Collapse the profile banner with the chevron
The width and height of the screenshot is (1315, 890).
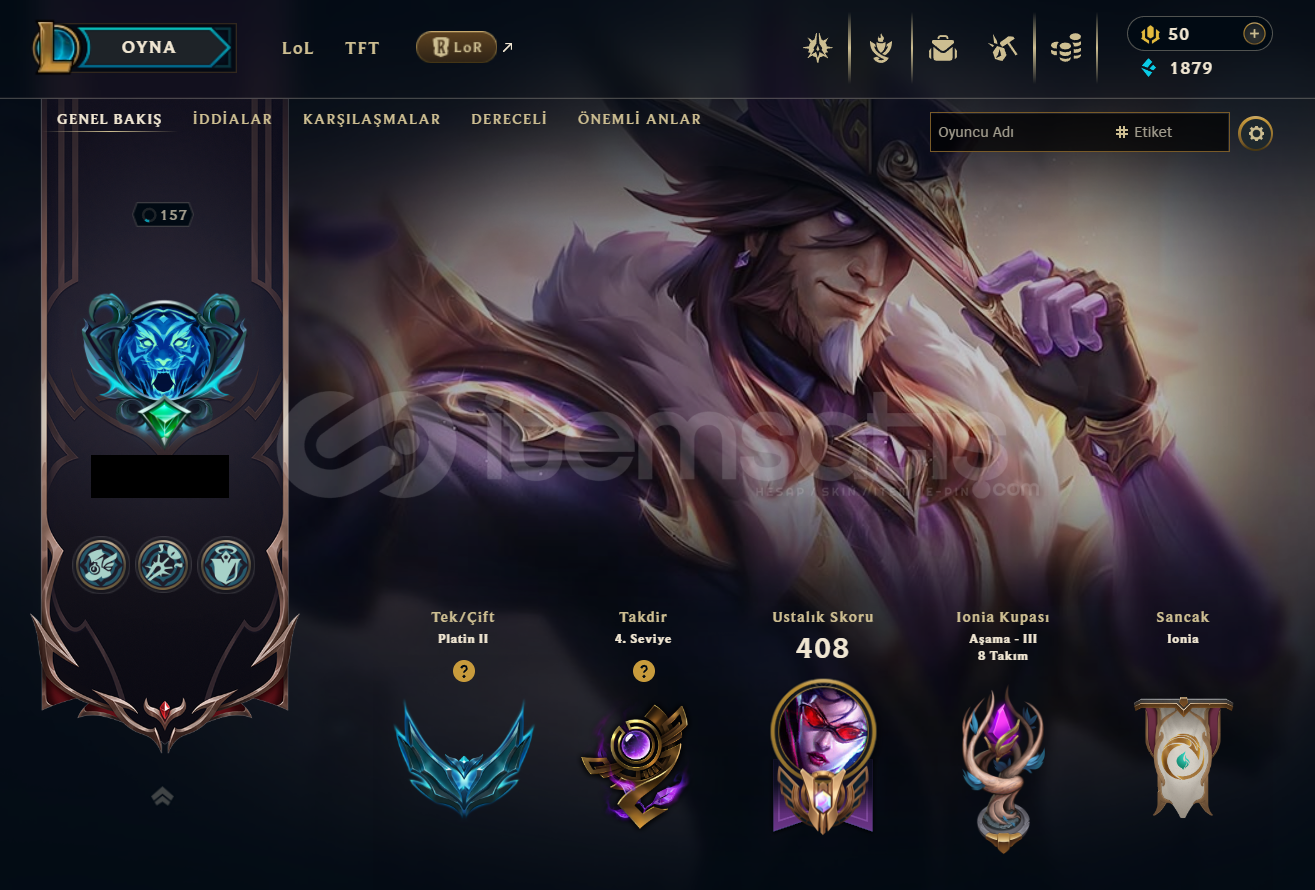point(162,796)
